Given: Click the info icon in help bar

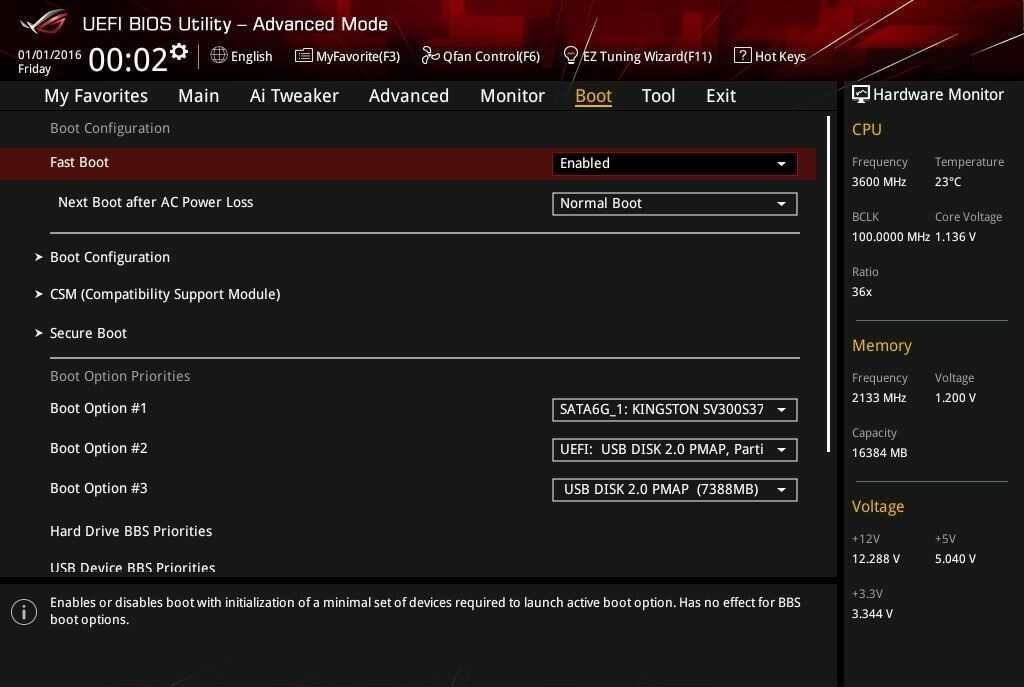Looking at the screenshot, I should [x=24, y=611].
